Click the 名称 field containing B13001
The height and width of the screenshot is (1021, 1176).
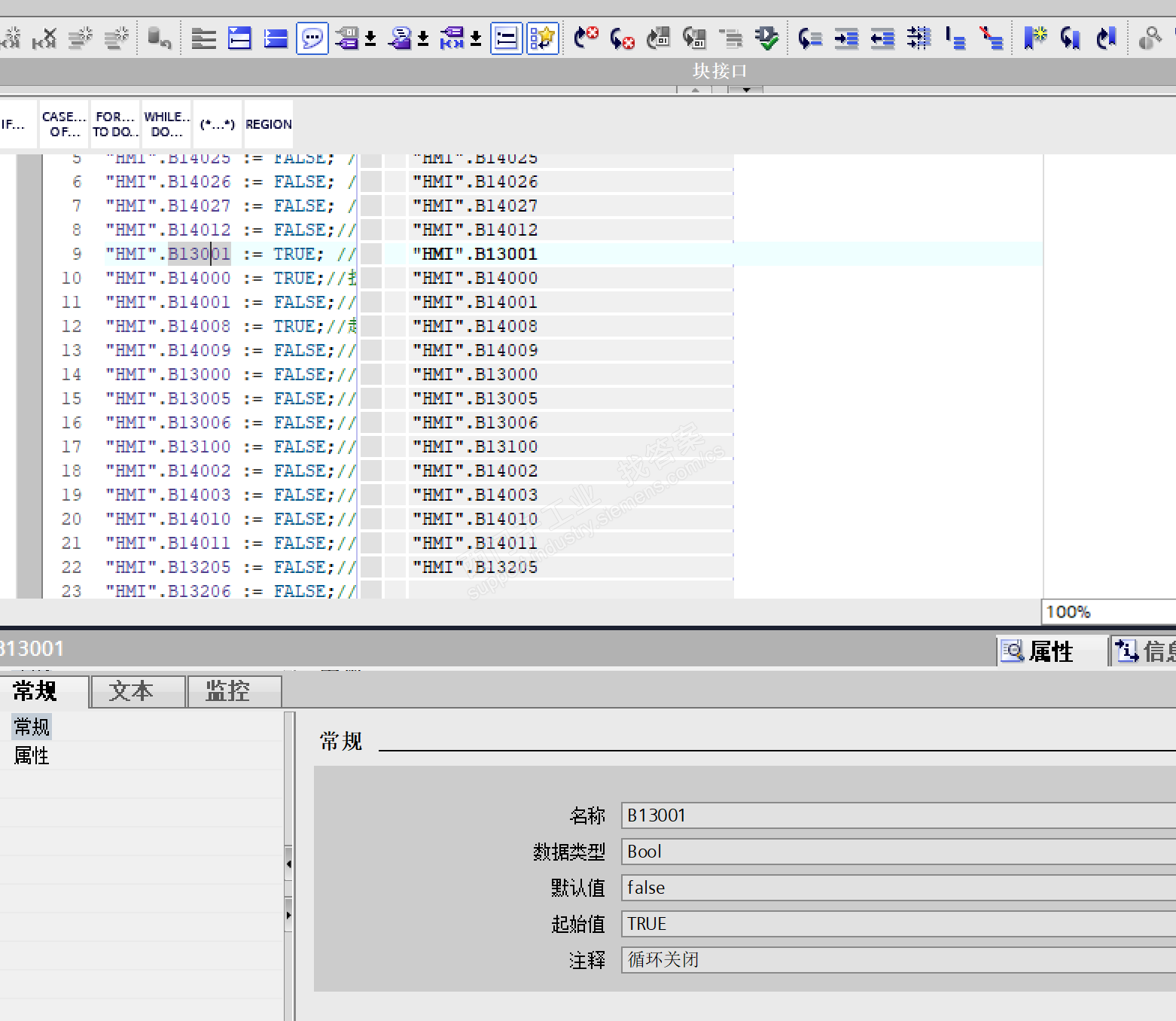(898, 815)
